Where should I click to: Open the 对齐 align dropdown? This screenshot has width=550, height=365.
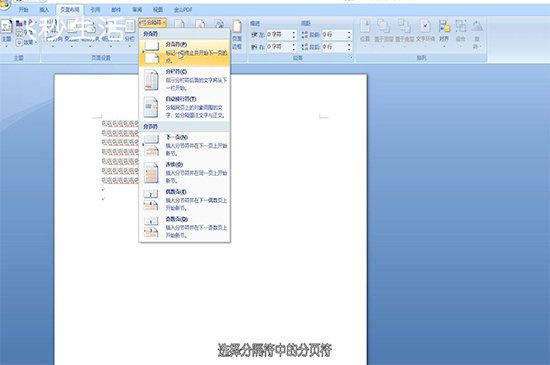tap(444, 33)
